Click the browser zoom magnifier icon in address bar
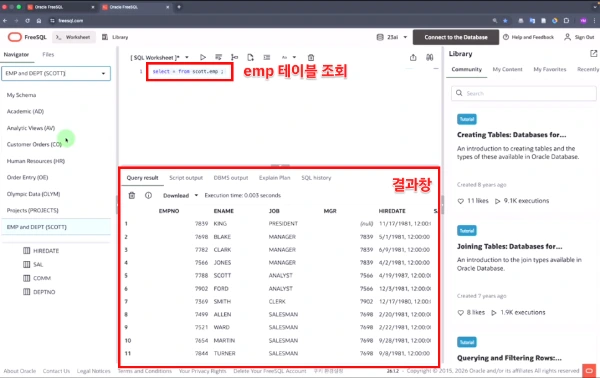This screenshot has width=600, height=378. pos(495,21)
